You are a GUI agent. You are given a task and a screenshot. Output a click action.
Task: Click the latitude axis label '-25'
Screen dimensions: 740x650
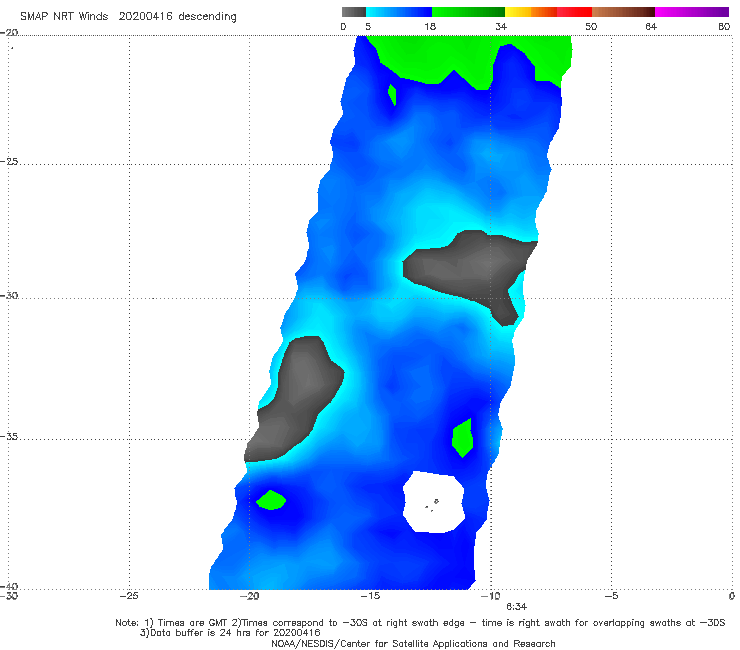coord(9,162)
